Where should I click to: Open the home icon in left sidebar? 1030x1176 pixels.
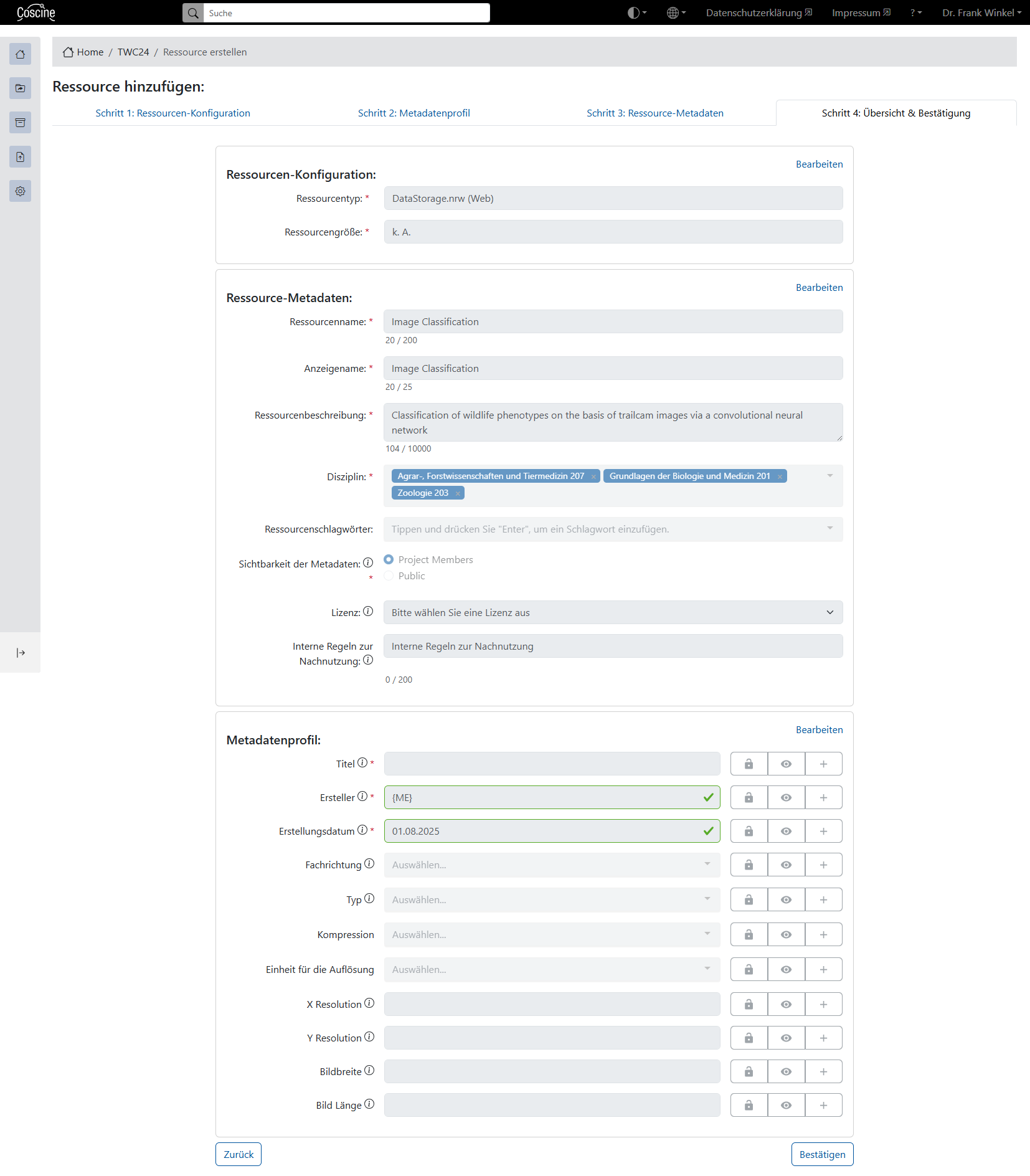click(20, 54)
